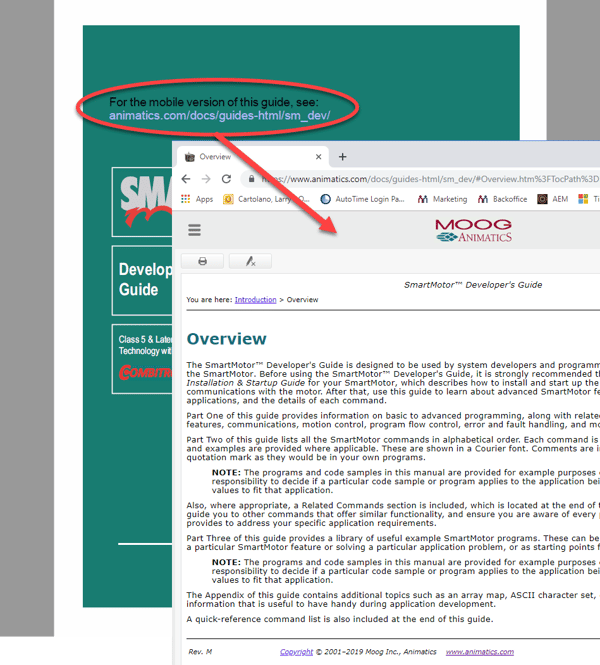This screenshot has width=600, height=665.
Task: Click the address bar URL
Action: 430,179
